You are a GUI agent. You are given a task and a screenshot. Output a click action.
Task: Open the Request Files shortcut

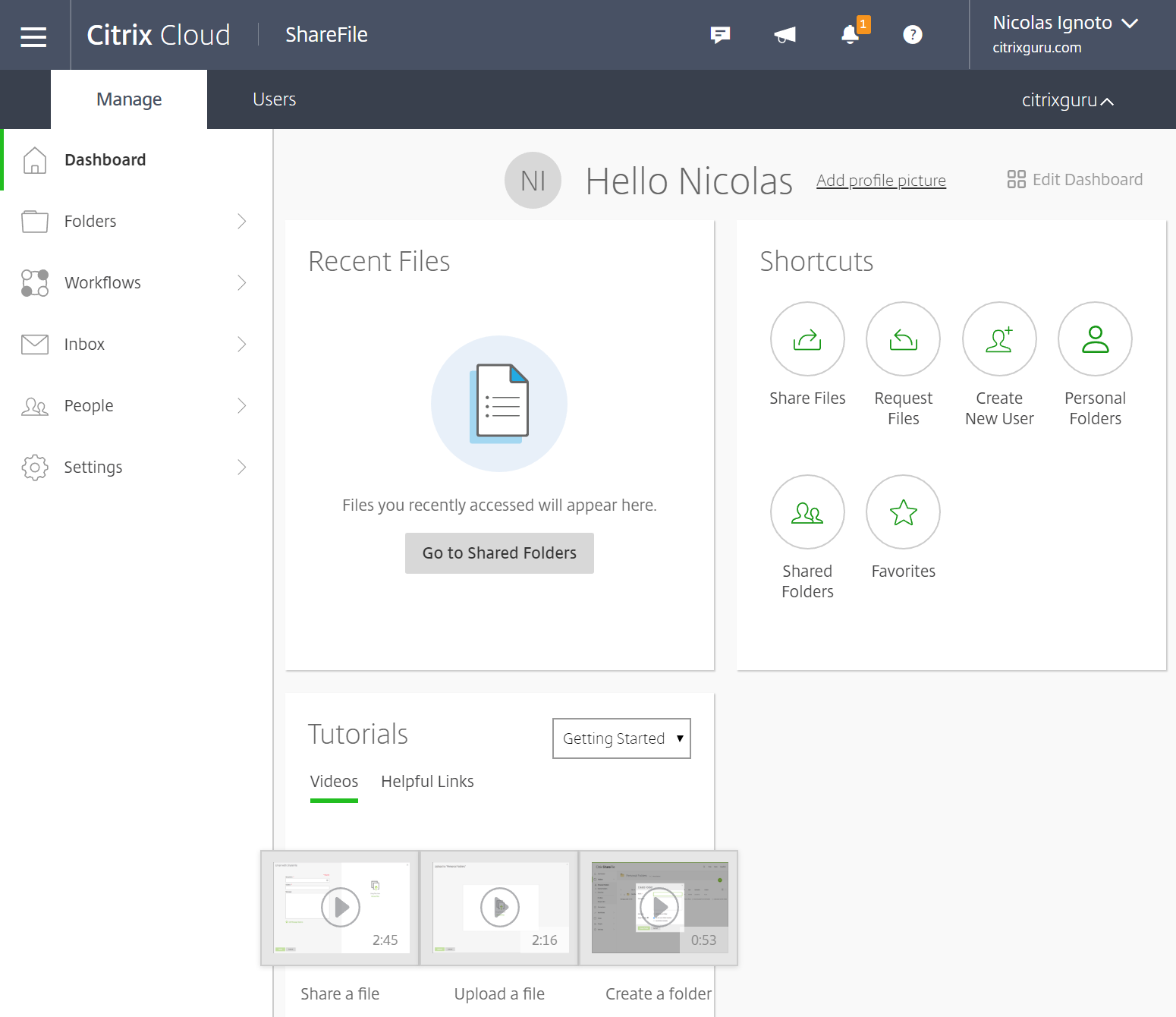tap(903, 339)
